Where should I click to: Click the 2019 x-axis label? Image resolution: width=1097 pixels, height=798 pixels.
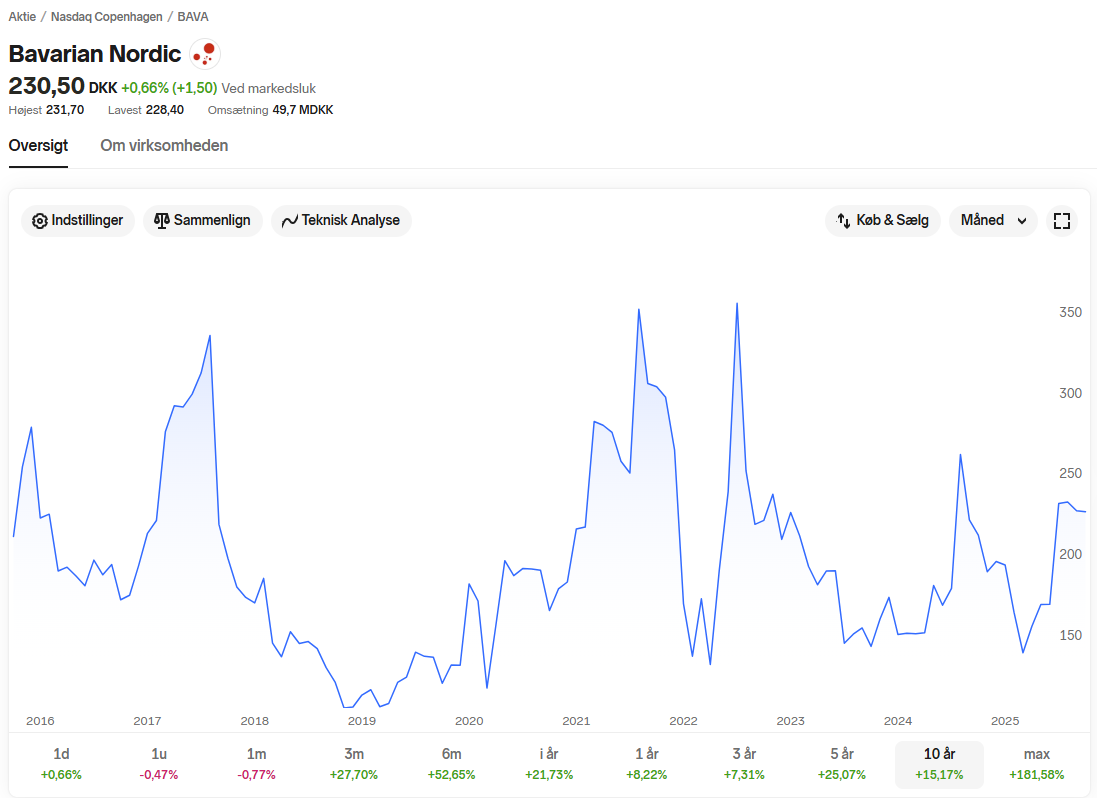pos(362,721)
